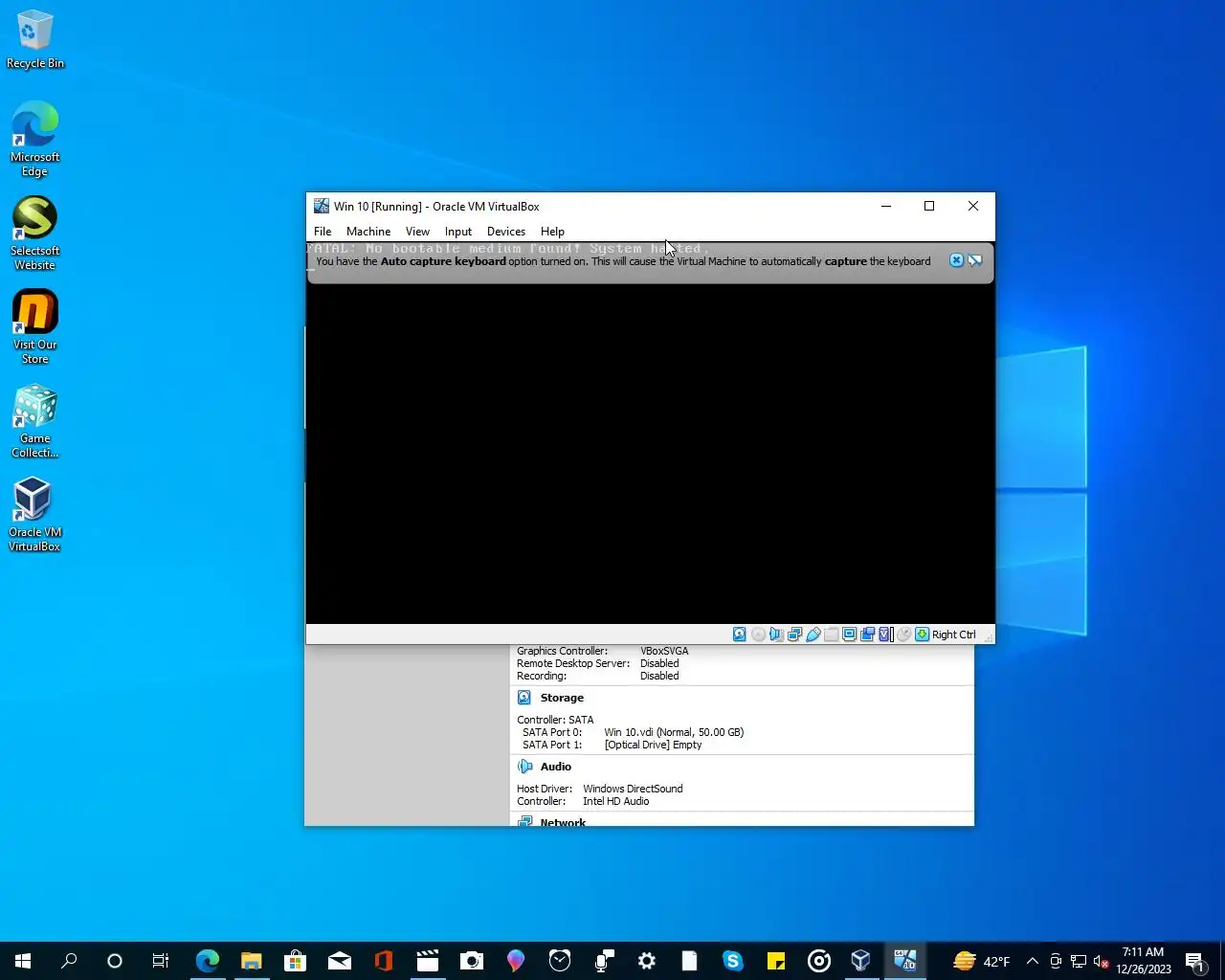Click the hard disk activity status icon
Image resolution: width=1225 pixels, height=980 pixels.
point(740,635)
